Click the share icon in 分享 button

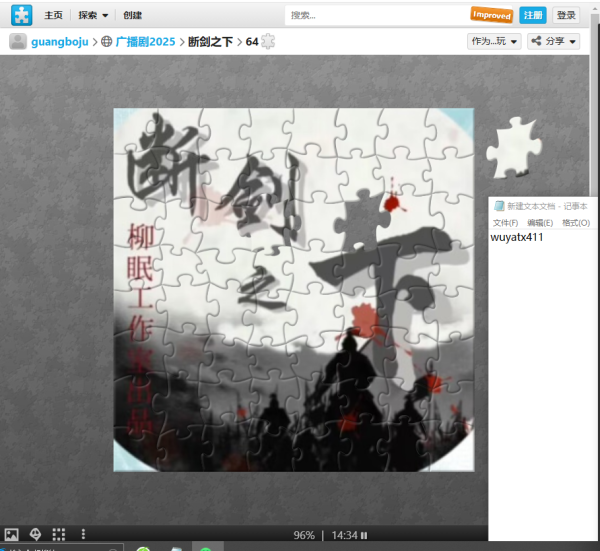536,41
